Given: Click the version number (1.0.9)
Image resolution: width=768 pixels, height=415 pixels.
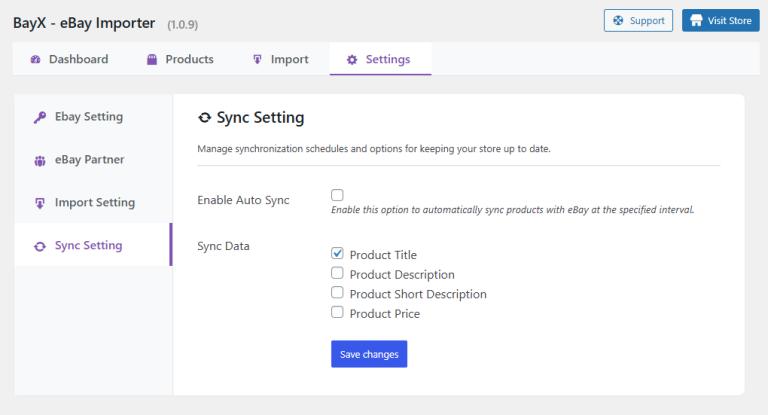Looking at the screenshot, I should [x=183, y=24].
